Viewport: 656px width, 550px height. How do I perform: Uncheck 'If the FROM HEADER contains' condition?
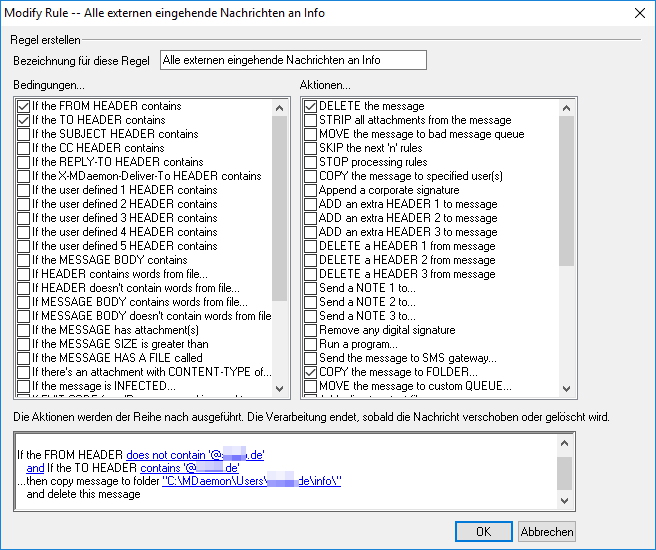(x=24, y=106)
